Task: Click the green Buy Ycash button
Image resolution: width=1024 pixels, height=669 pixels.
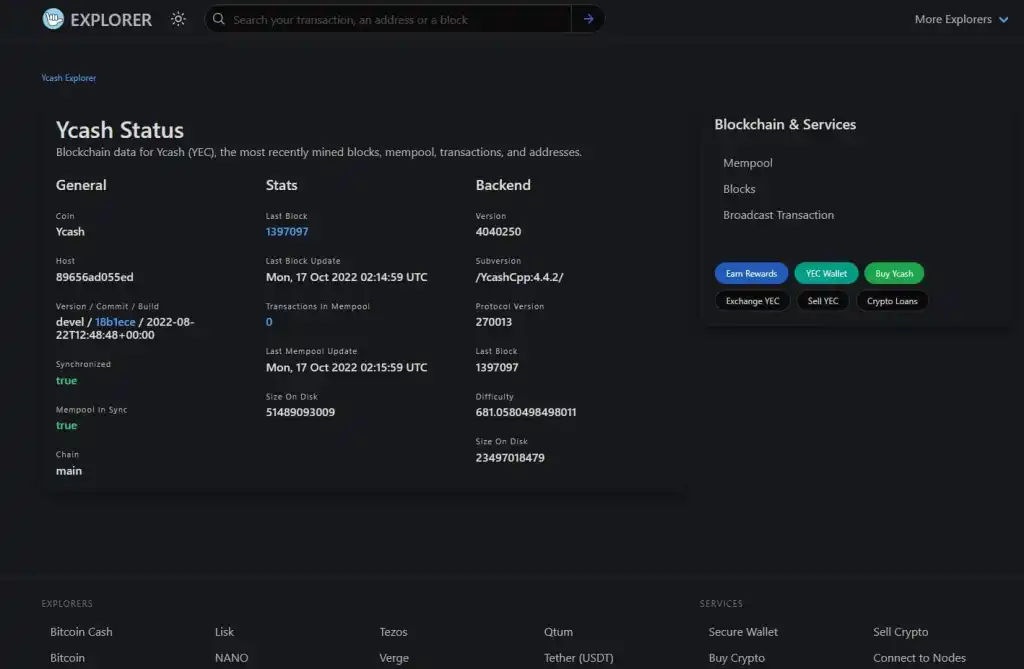Action: [x=894, y=274]
